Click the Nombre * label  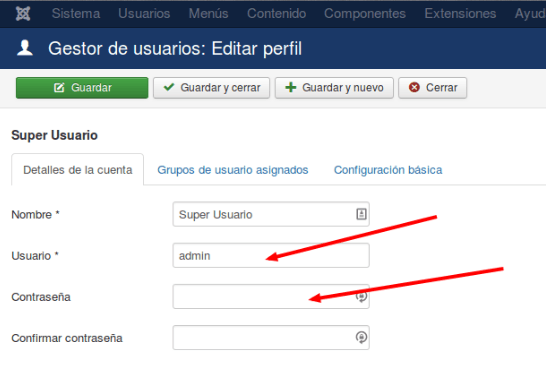(36, 215)
